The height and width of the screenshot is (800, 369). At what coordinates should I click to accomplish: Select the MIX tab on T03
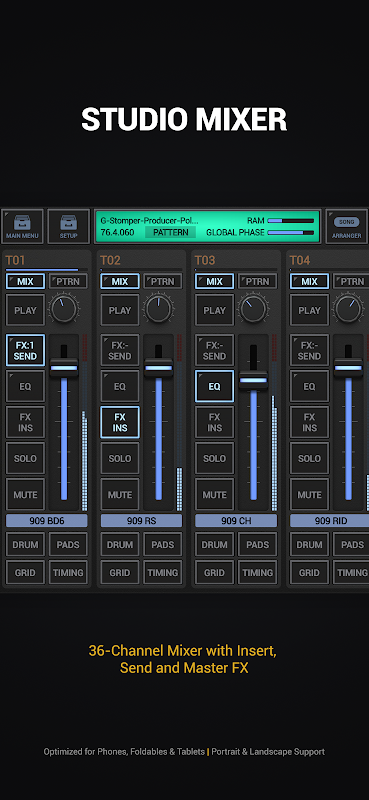215,281
